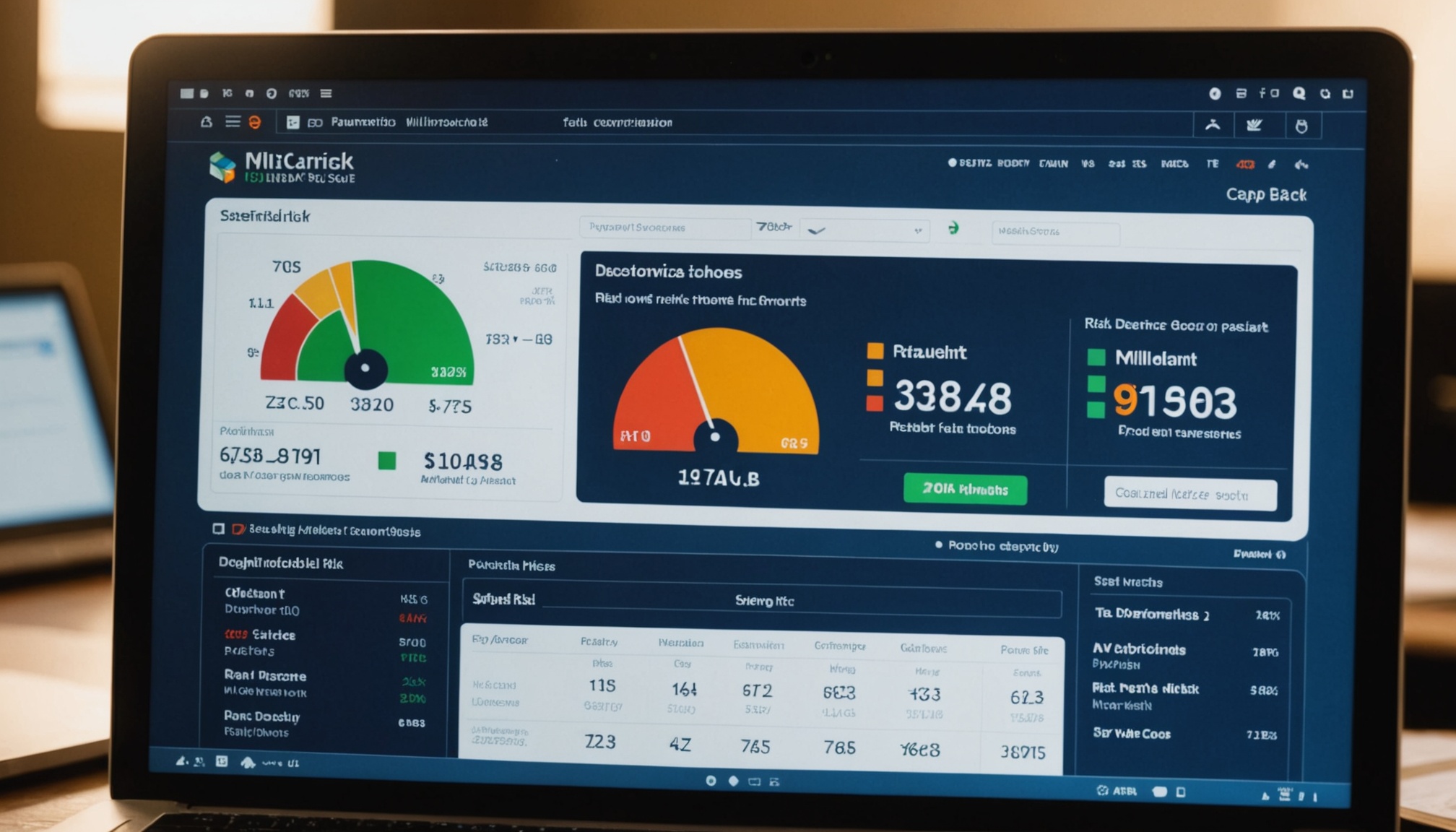Open the 70bcr selector in the filter row
The height and width of the screenshot is (832, 1456).
[x=773, y=227]
